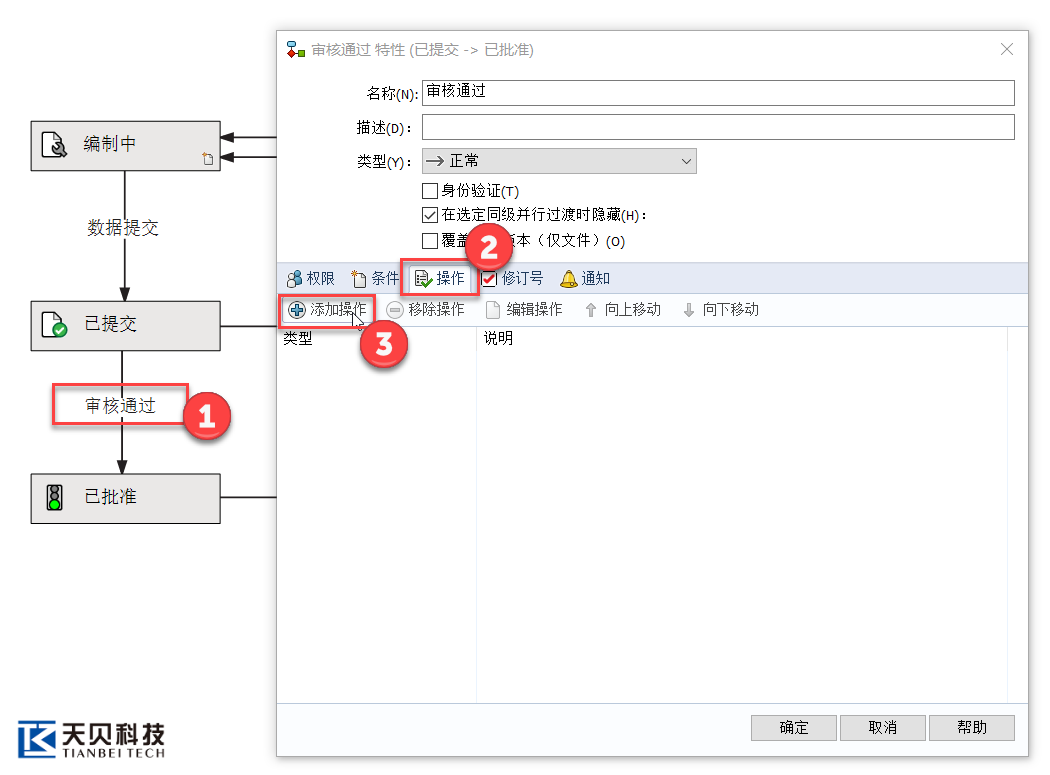Open help with 帮助 button
Screen dimensions: 1050x775
click(971, 728)
